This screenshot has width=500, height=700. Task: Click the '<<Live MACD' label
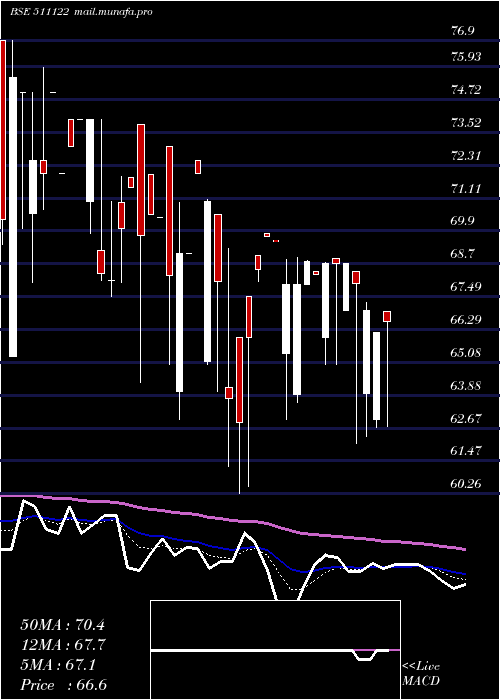pos(421,674)
